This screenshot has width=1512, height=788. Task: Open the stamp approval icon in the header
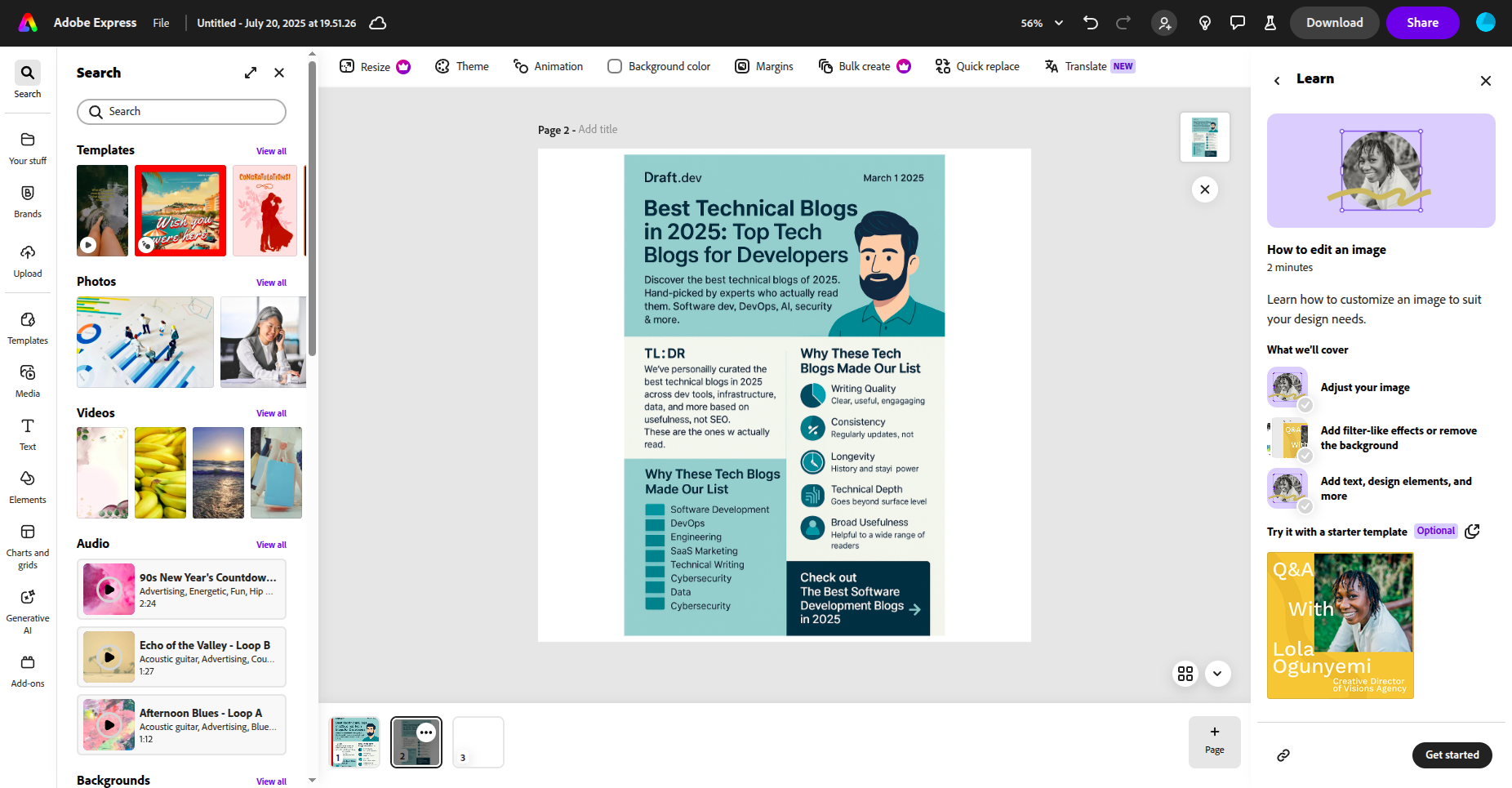pyautogui.click(x=1270, y=23)
